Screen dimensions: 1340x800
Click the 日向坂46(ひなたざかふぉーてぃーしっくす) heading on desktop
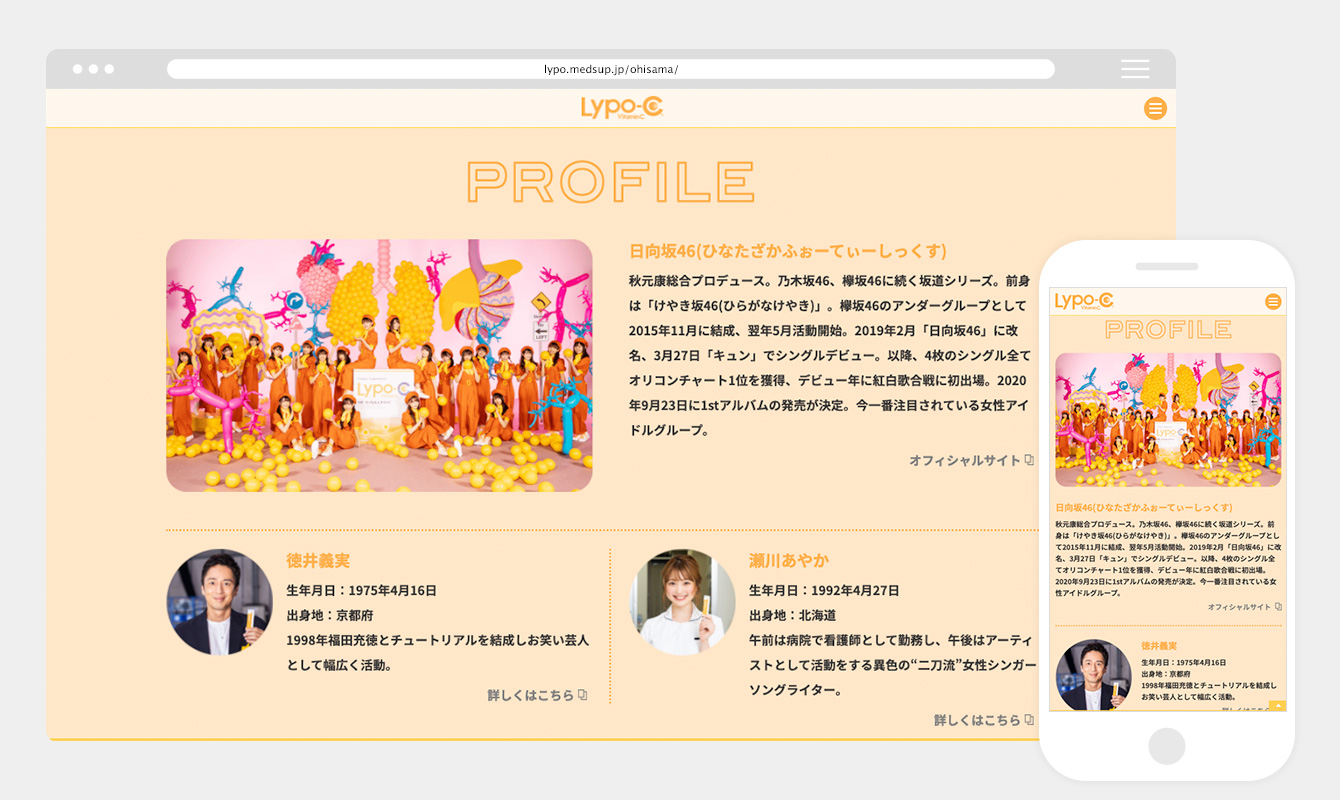788,251
